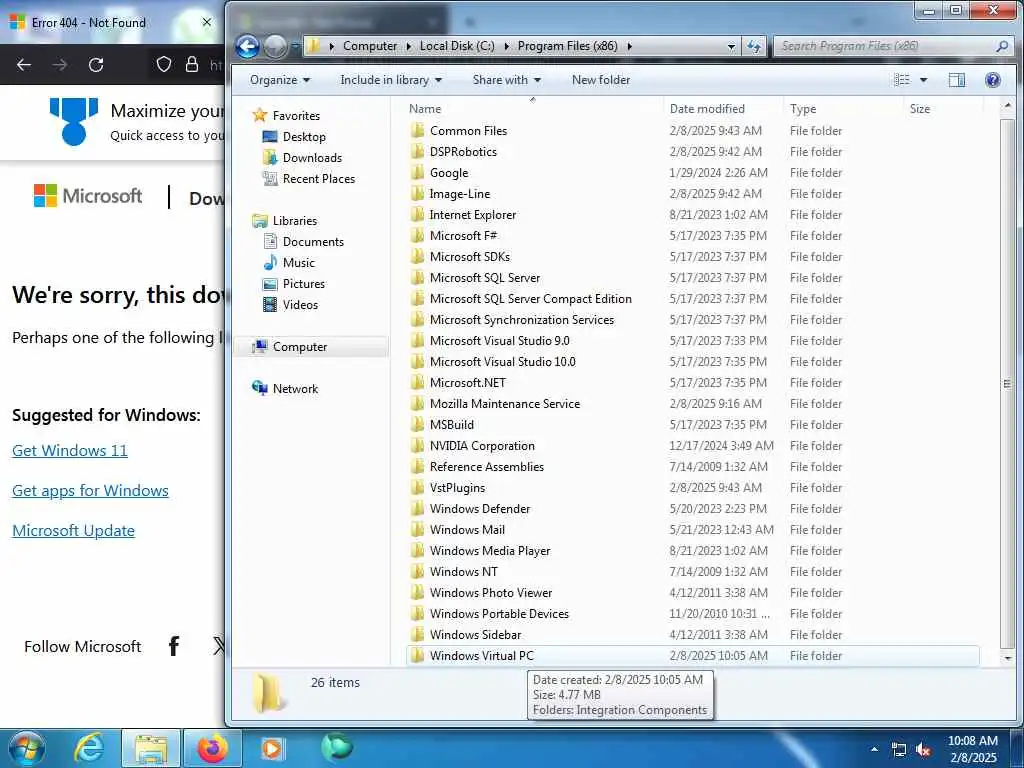This screenshot has width=1024, height=768.
Task: Click the Explorer forward navigation arrow
Action: point(275,46)
